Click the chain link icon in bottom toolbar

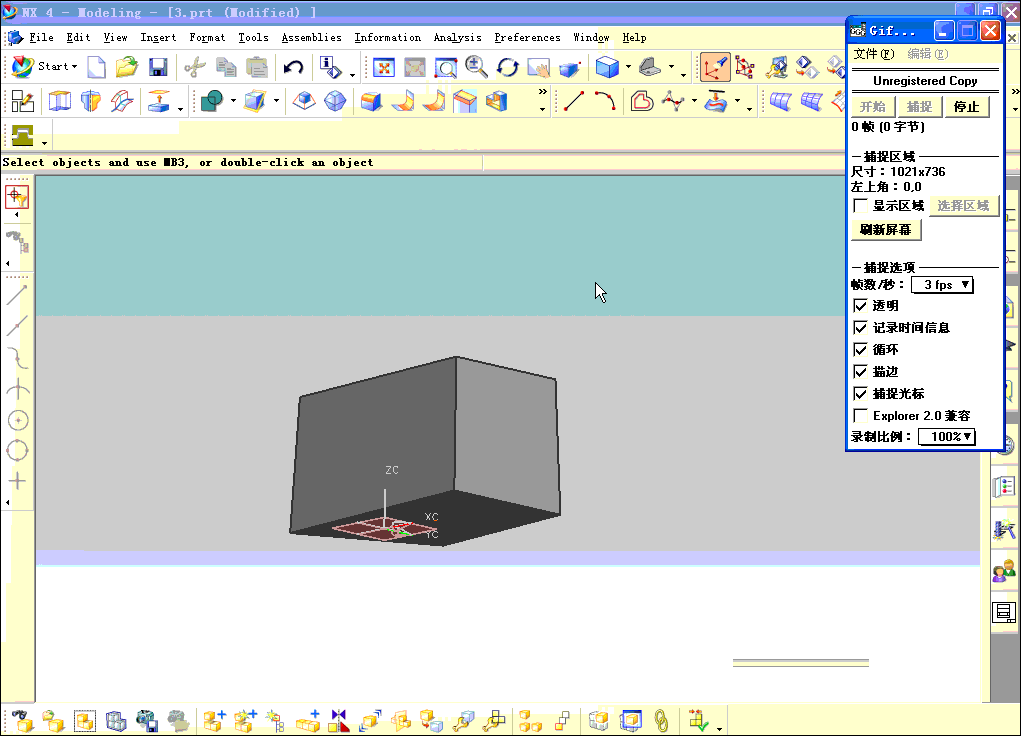661,721
